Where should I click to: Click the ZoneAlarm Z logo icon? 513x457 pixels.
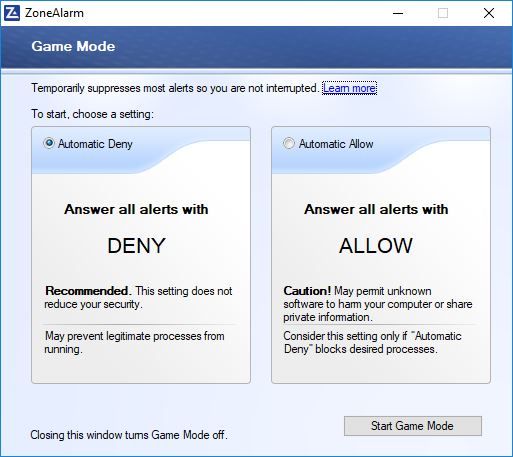click(x=12, y=13)
